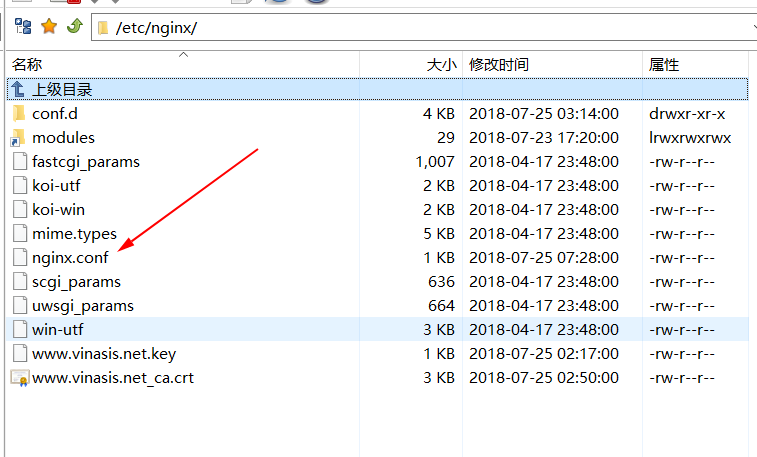Viewport: 757px width, 457px height.
Task: Click the certificate icon of www.vinasis.net_ca.crt
Action: pos(20,378)
